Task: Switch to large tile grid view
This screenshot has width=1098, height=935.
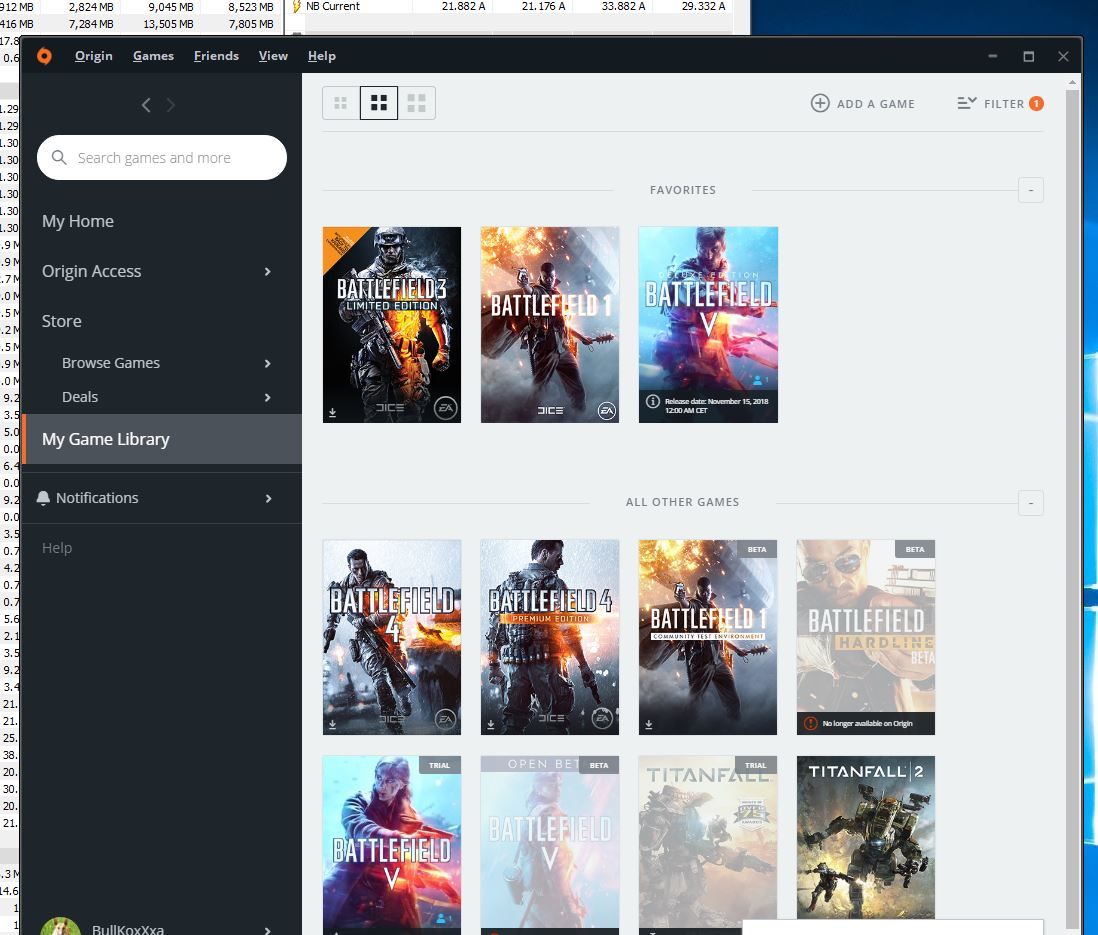Action: (417, 103)
